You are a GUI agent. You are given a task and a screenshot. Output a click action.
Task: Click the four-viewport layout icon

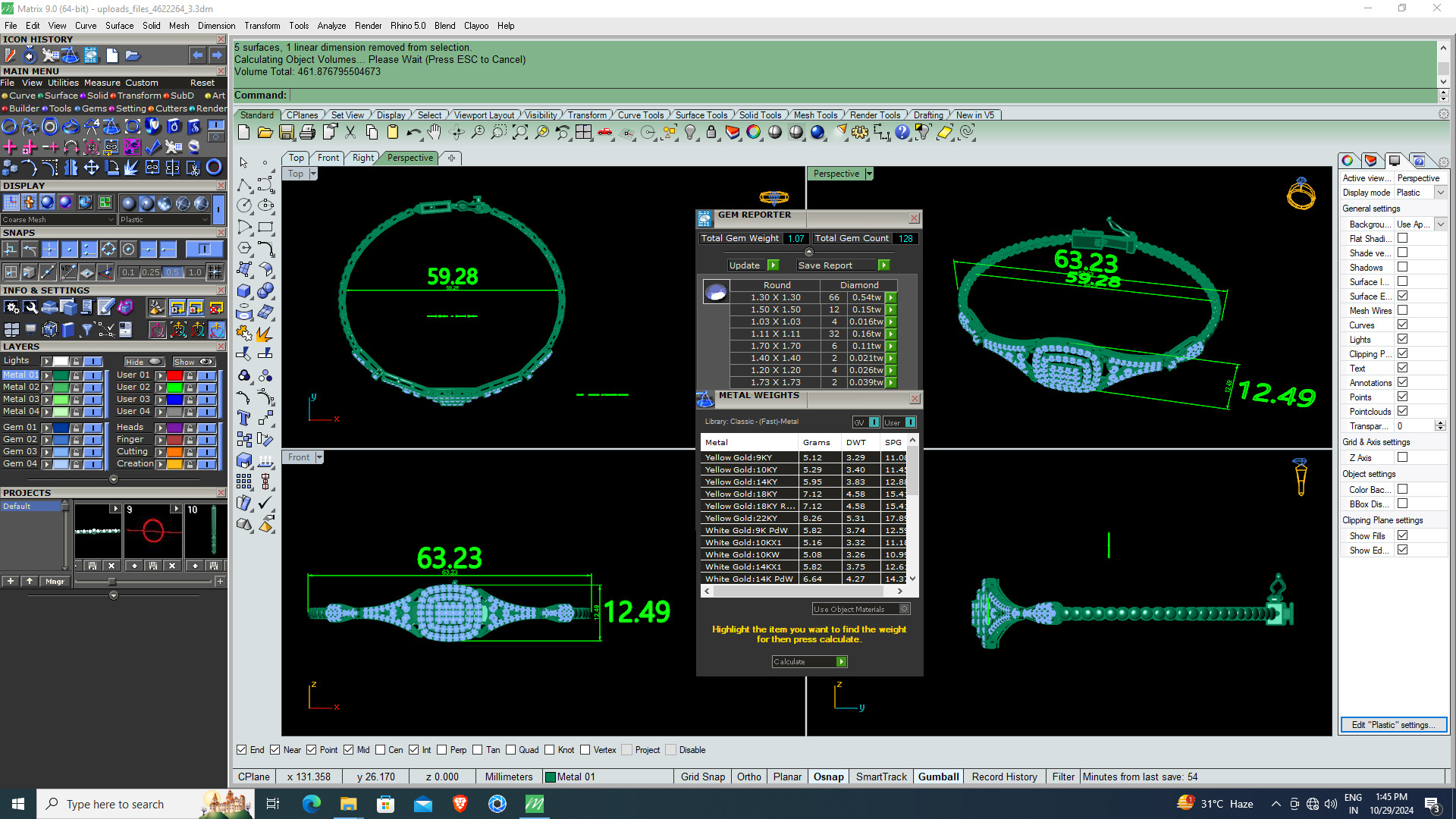[x=583, y=132]
